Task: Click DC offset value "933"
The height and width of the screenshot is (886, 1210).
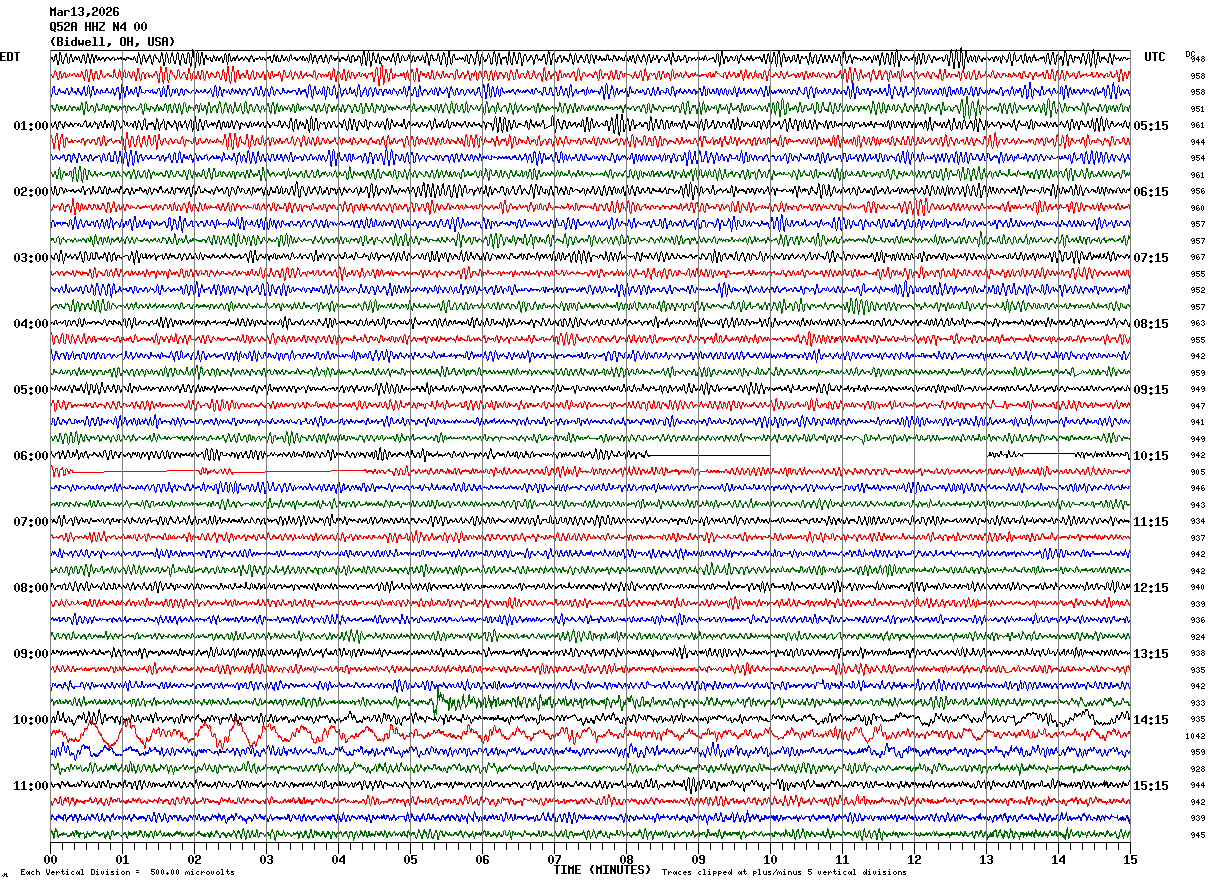Action: (1198, 703)
